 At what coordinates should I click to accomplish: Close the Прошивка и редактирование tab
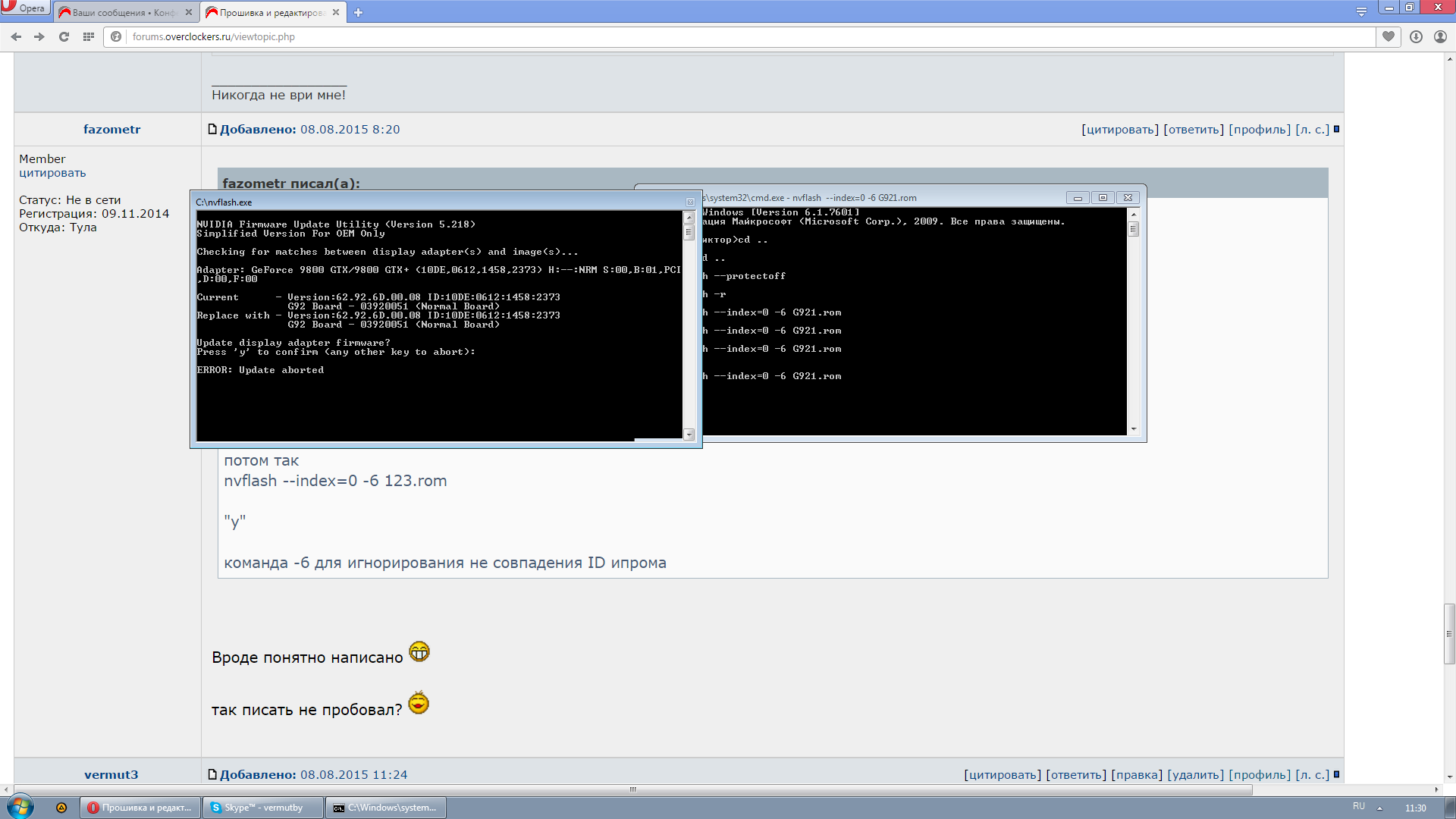[336, 12]
